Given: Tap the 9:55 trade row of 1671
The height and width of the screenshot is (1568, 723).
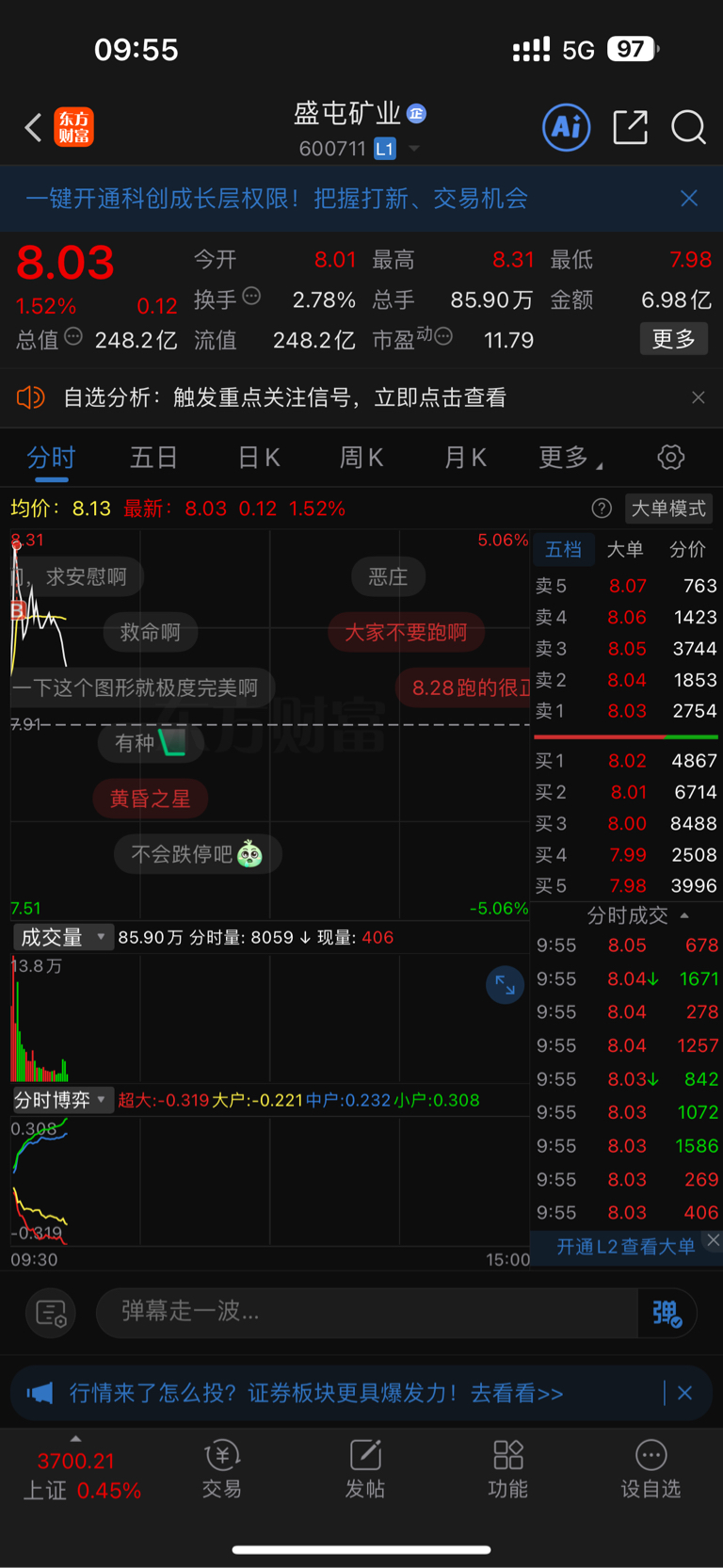Looking at the screenshot, I should [x=627, y=979].
